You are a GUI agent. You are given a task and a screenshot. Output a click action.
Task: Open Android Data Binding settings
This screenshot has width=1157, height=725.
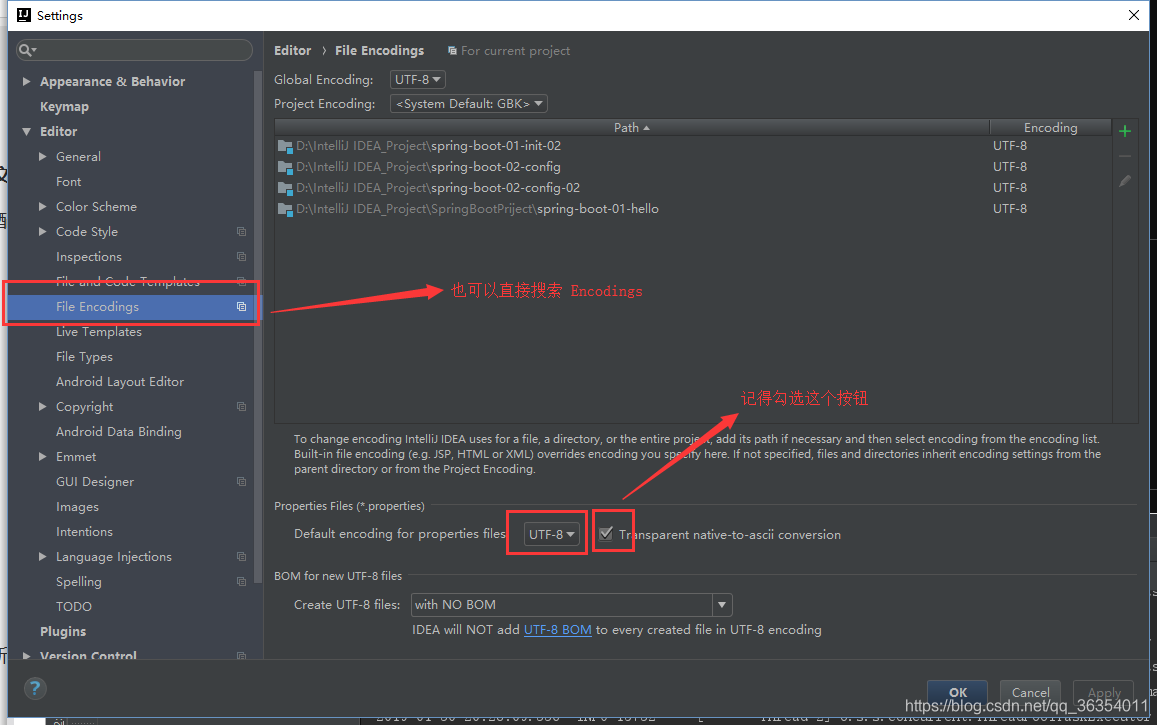pos(119,431)
